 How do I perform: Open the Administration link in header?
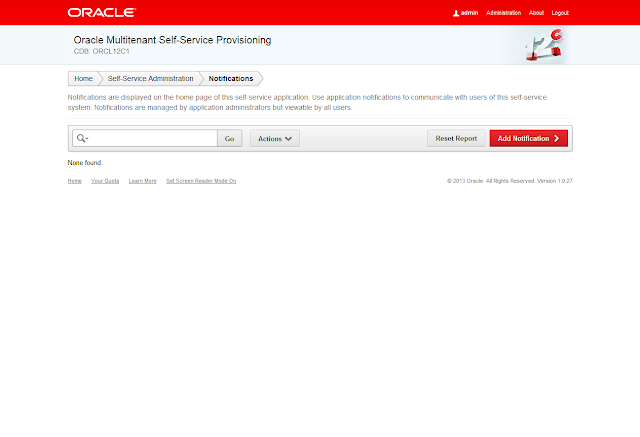coord(503,13)
